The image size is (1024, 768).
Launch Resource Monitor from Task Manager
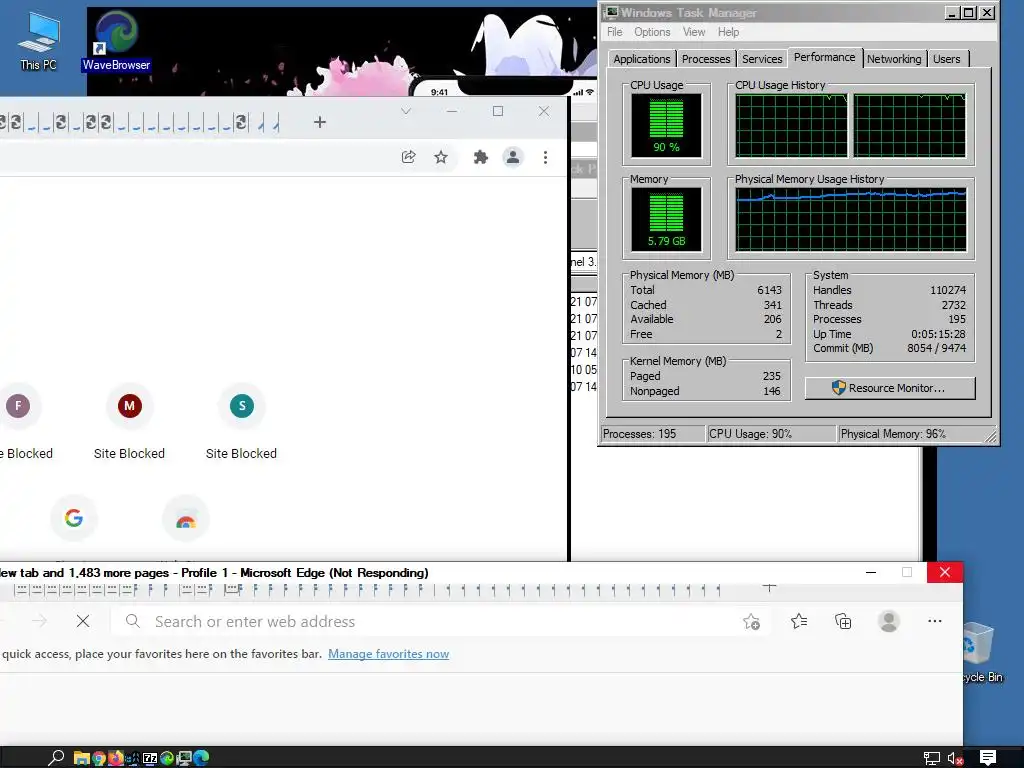tap(889, 388)
